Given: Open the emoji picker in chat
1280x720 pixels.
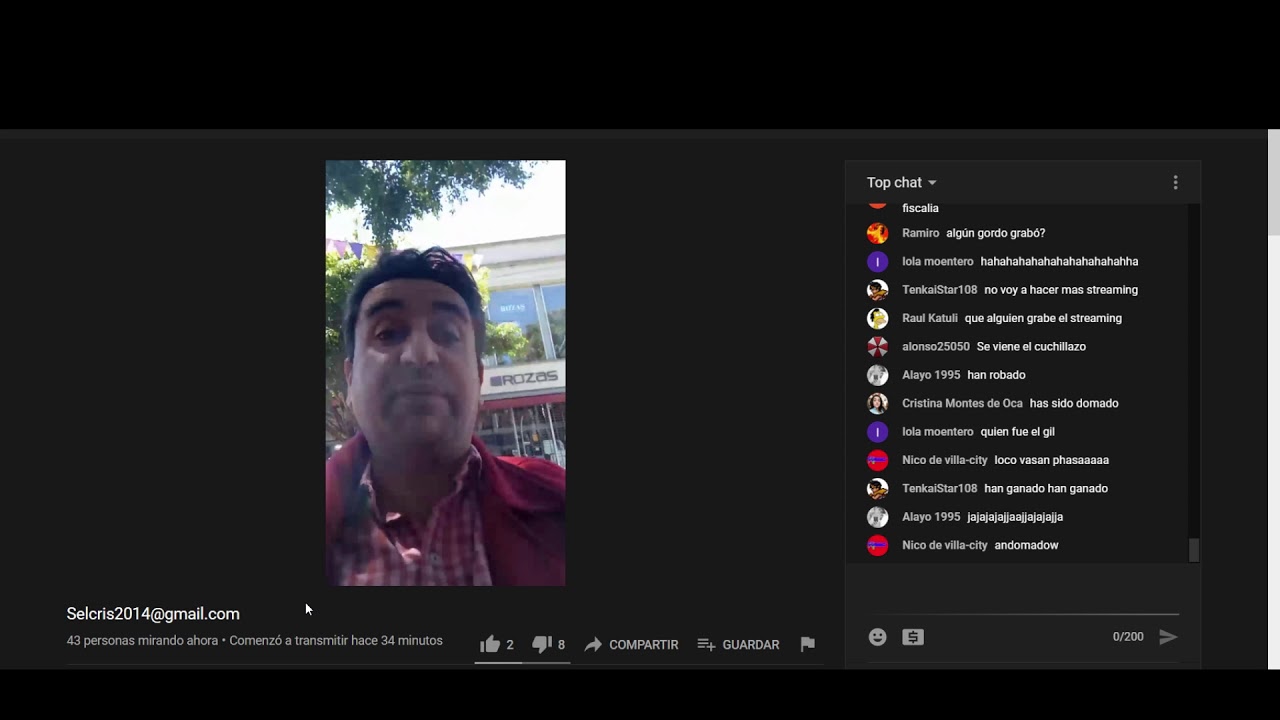Looking at the screenshot, I should click(x=877, y=637).
